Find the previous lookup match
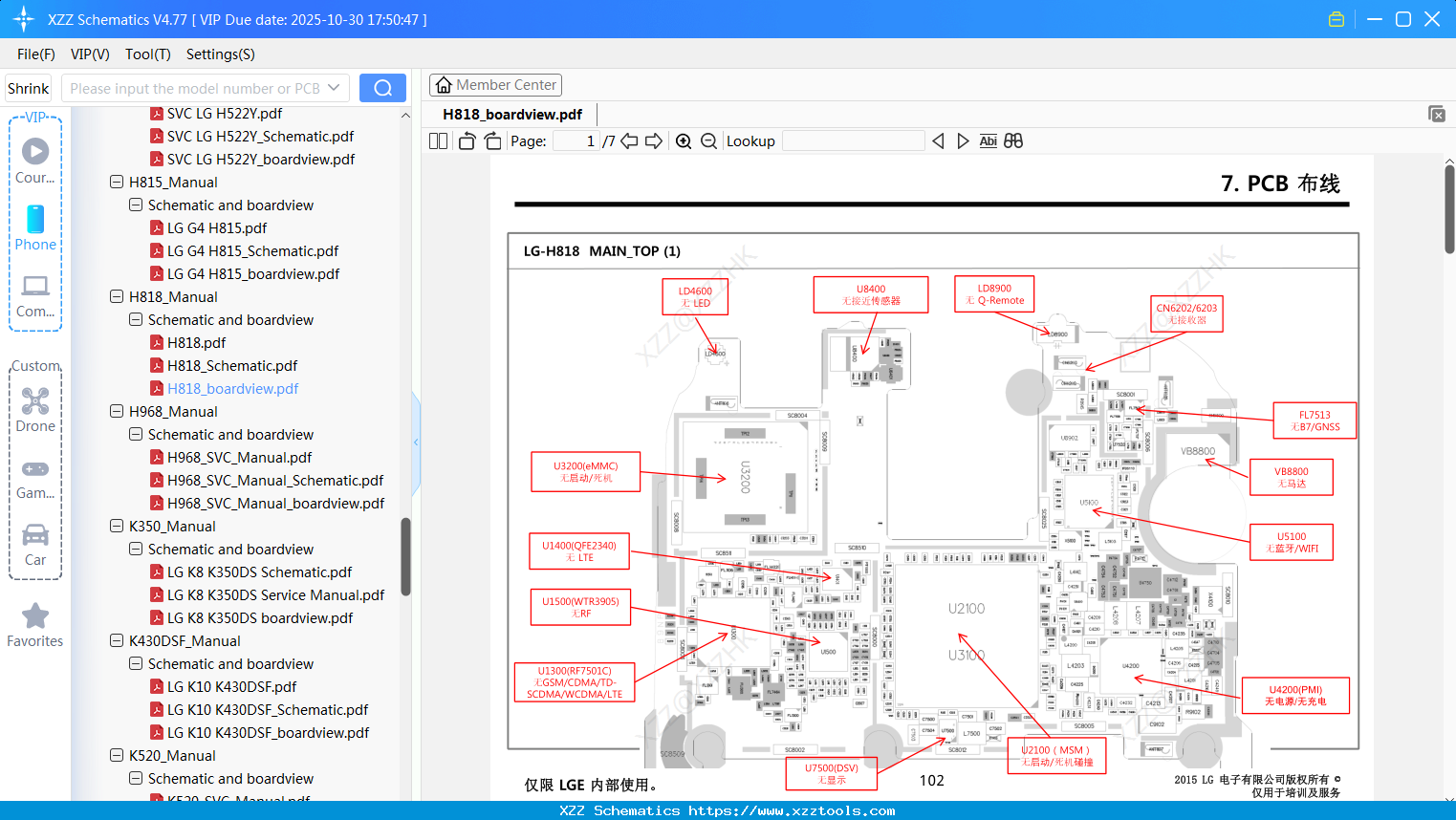Screen dimensions: 1456x820 [938, 141]
